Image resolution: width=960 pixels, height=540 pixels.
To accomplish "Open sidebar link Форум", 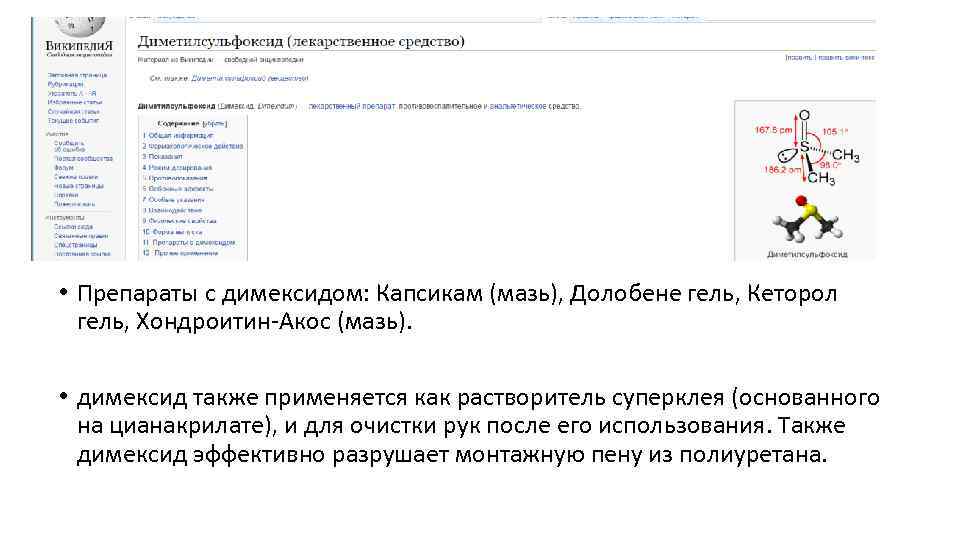I will pyautogui.click(x=64, y=167).
